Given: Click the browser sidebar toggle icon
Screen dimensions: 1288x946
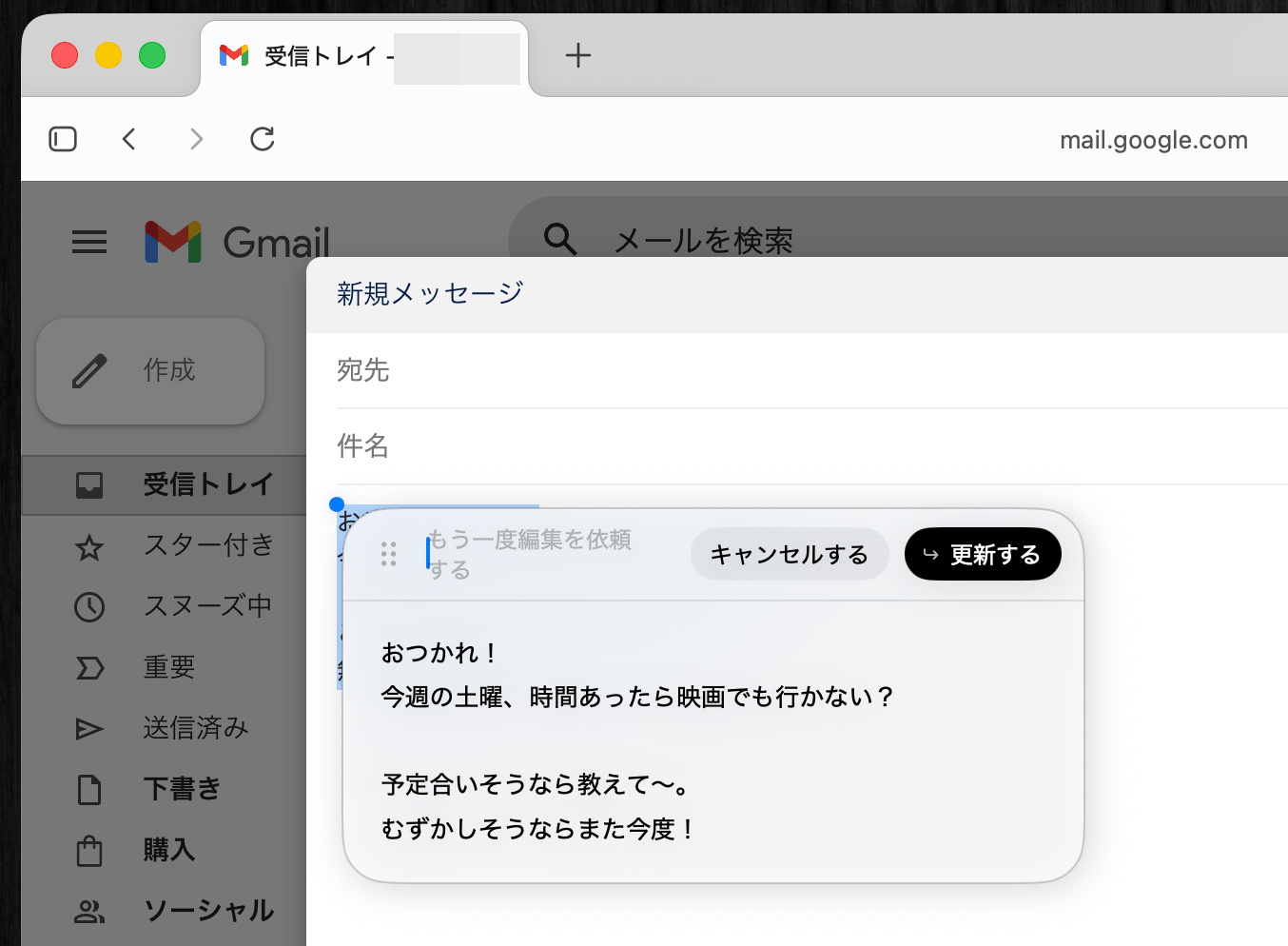Looking at the screenshot, I should (x=63, y=139).
